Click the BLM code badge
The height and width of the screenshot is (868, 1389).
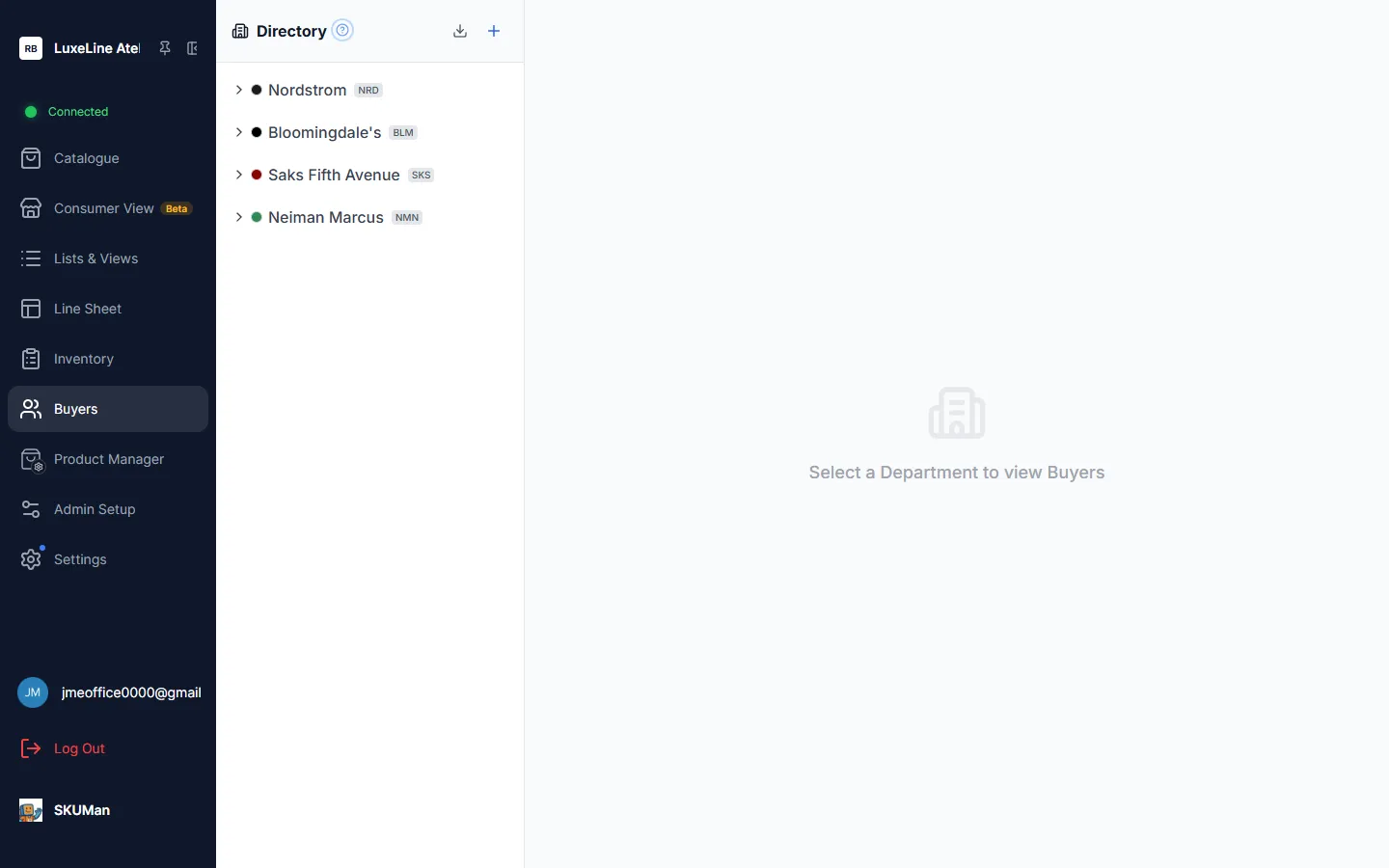tap(403, 132)
